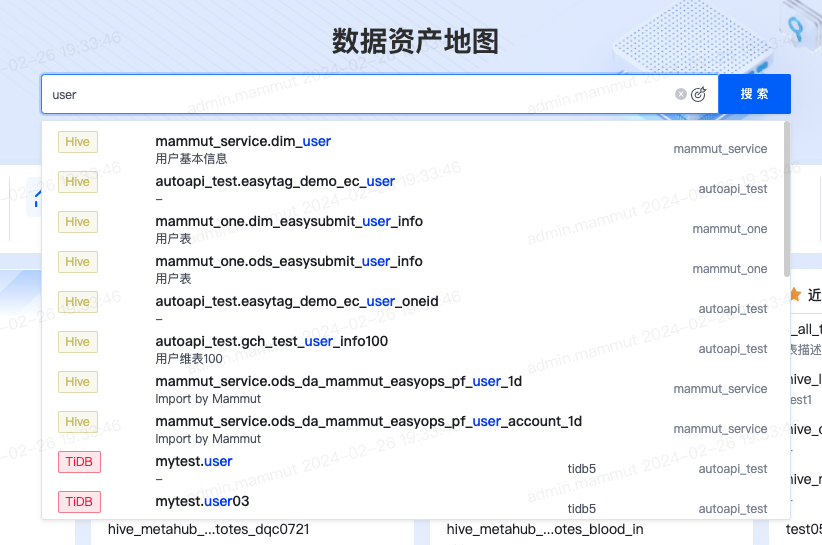Select autoapi_test.gch_test_user_info100 suggestion

(413, 349)
